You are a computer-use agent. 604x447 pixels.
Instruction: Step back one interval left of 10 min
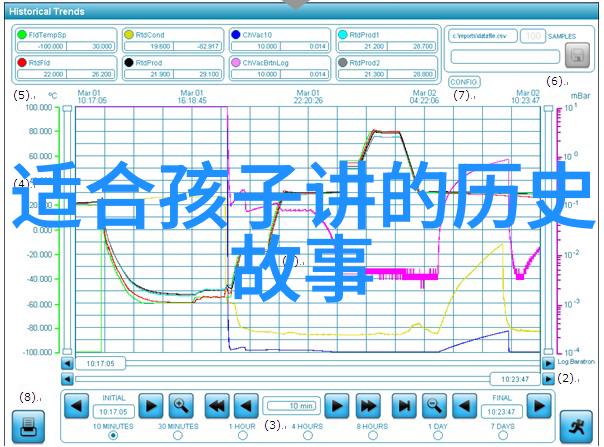click(x=246, y=406)
